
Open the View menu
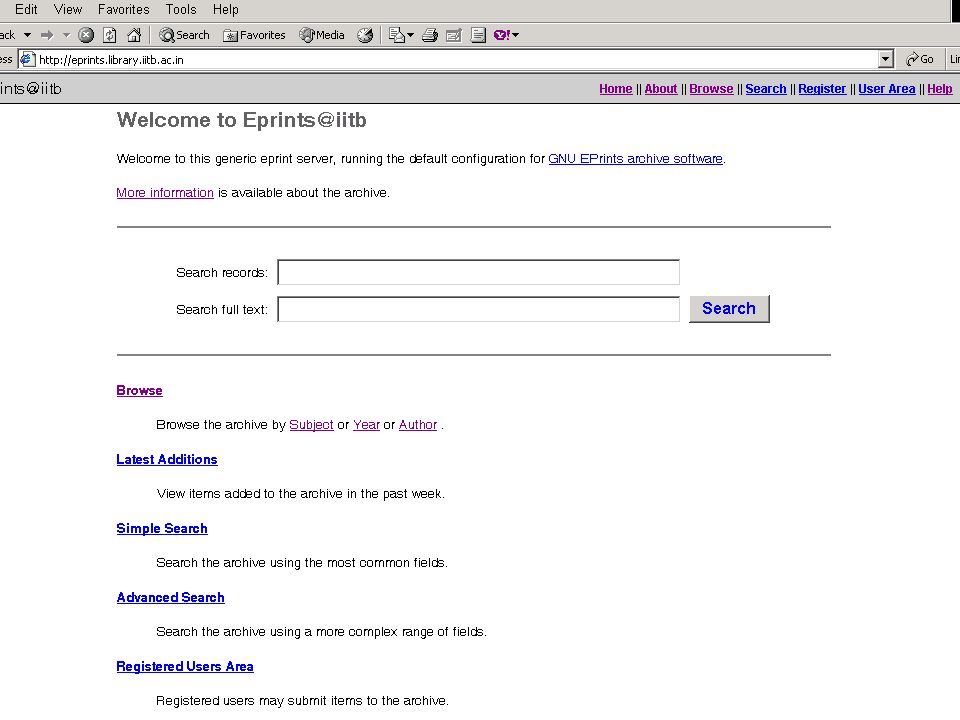67,9
